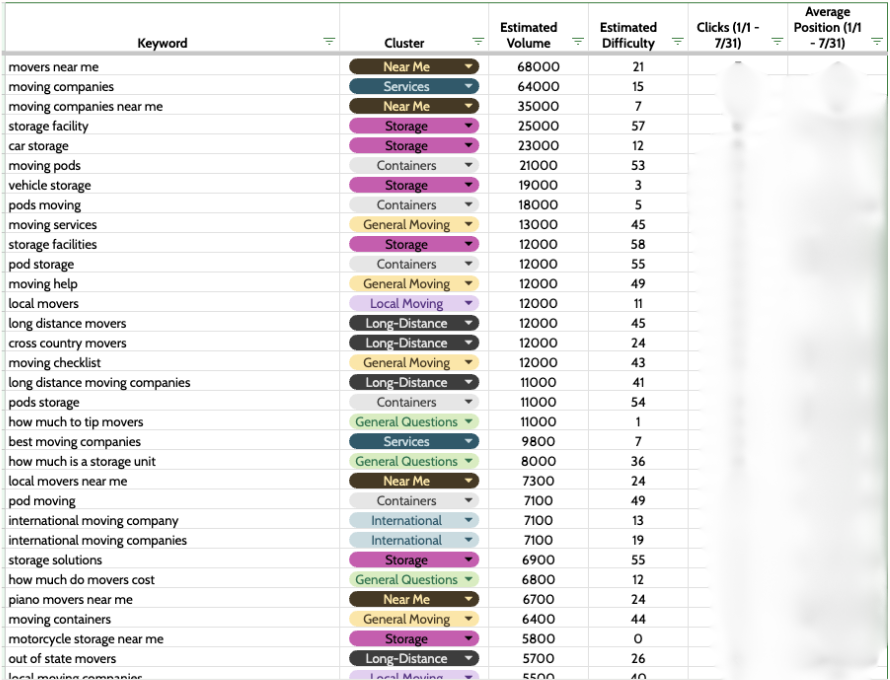This screenshot has width=890, height=680.
Task: Select the 'storage facilities' keyword cell
Action: pyautogui.click(x=173, y=244)
